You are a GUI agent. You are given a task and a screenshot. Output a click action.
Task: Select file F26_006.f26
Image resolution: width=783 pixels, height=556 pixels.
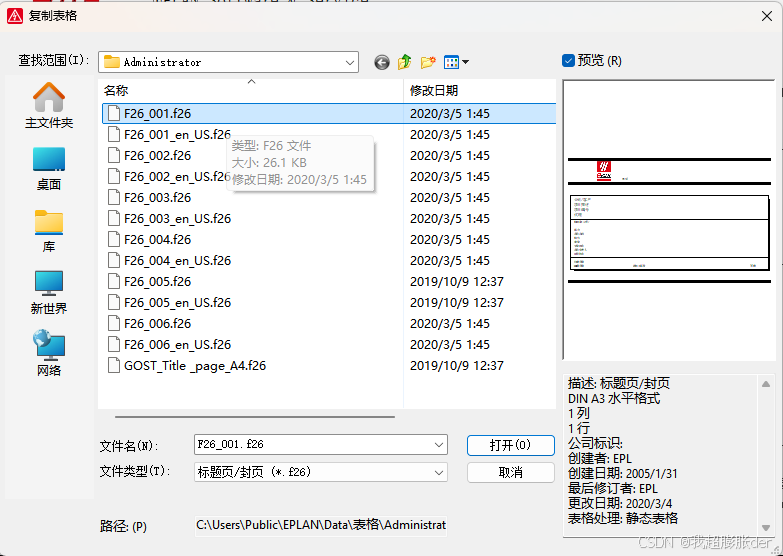tap(157, 323)
